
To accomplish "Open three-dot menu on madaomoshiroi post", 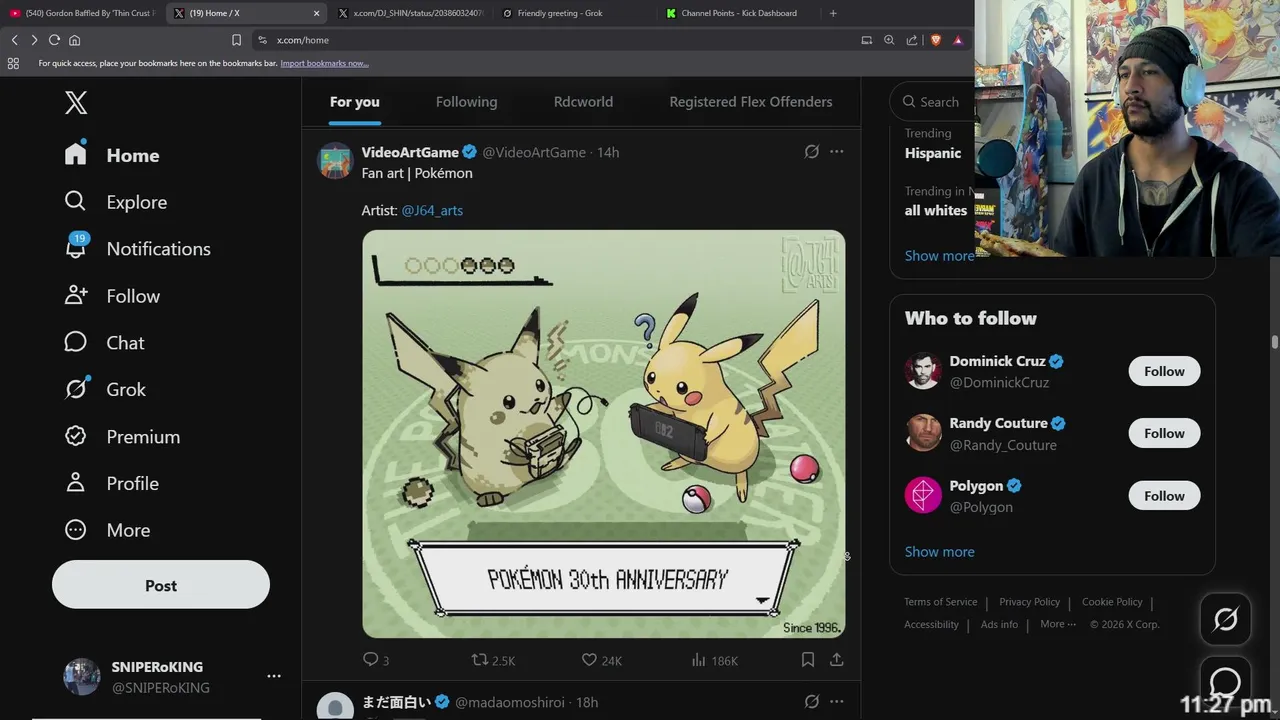I will coord(837,702).
